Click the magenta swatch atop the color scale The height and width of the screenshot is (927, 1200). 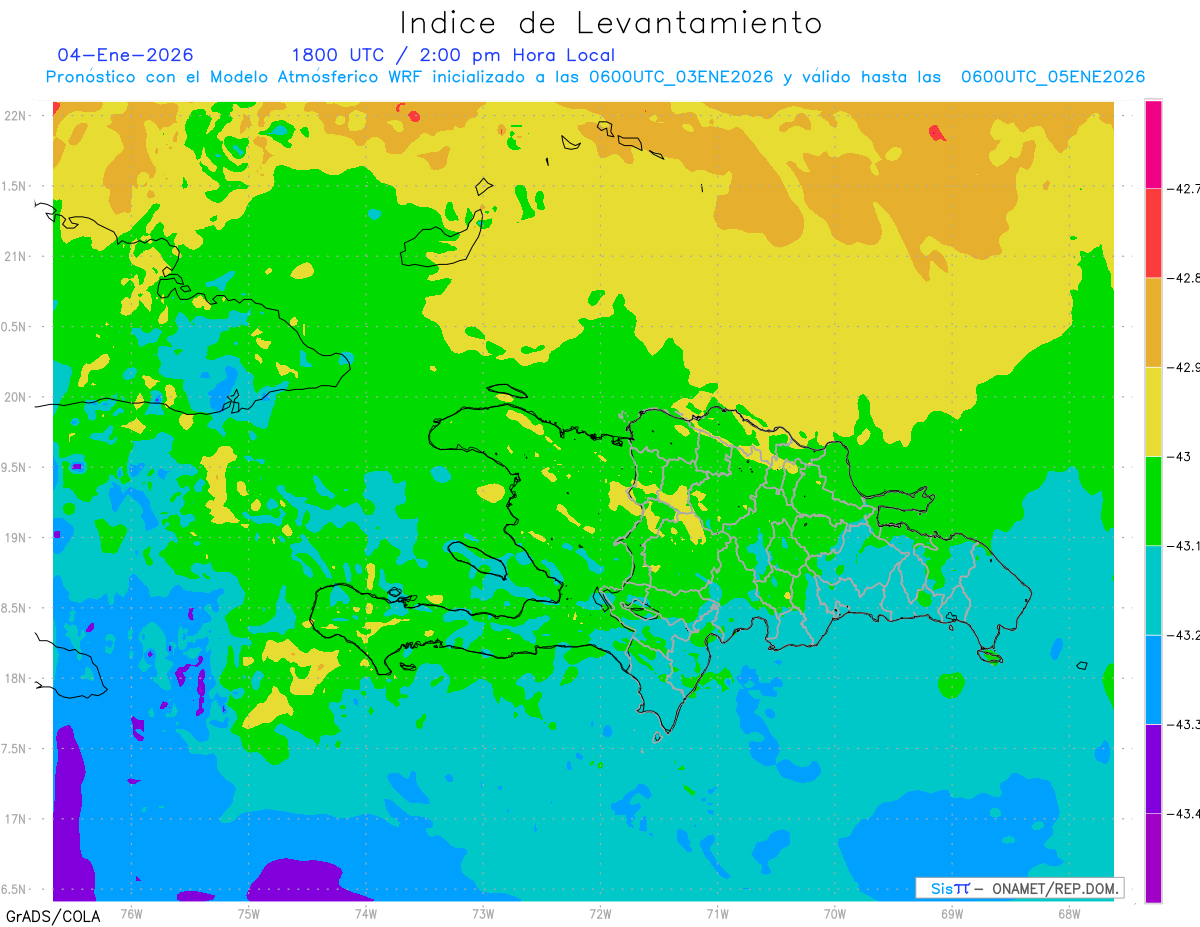click(x=1153, y=144)
